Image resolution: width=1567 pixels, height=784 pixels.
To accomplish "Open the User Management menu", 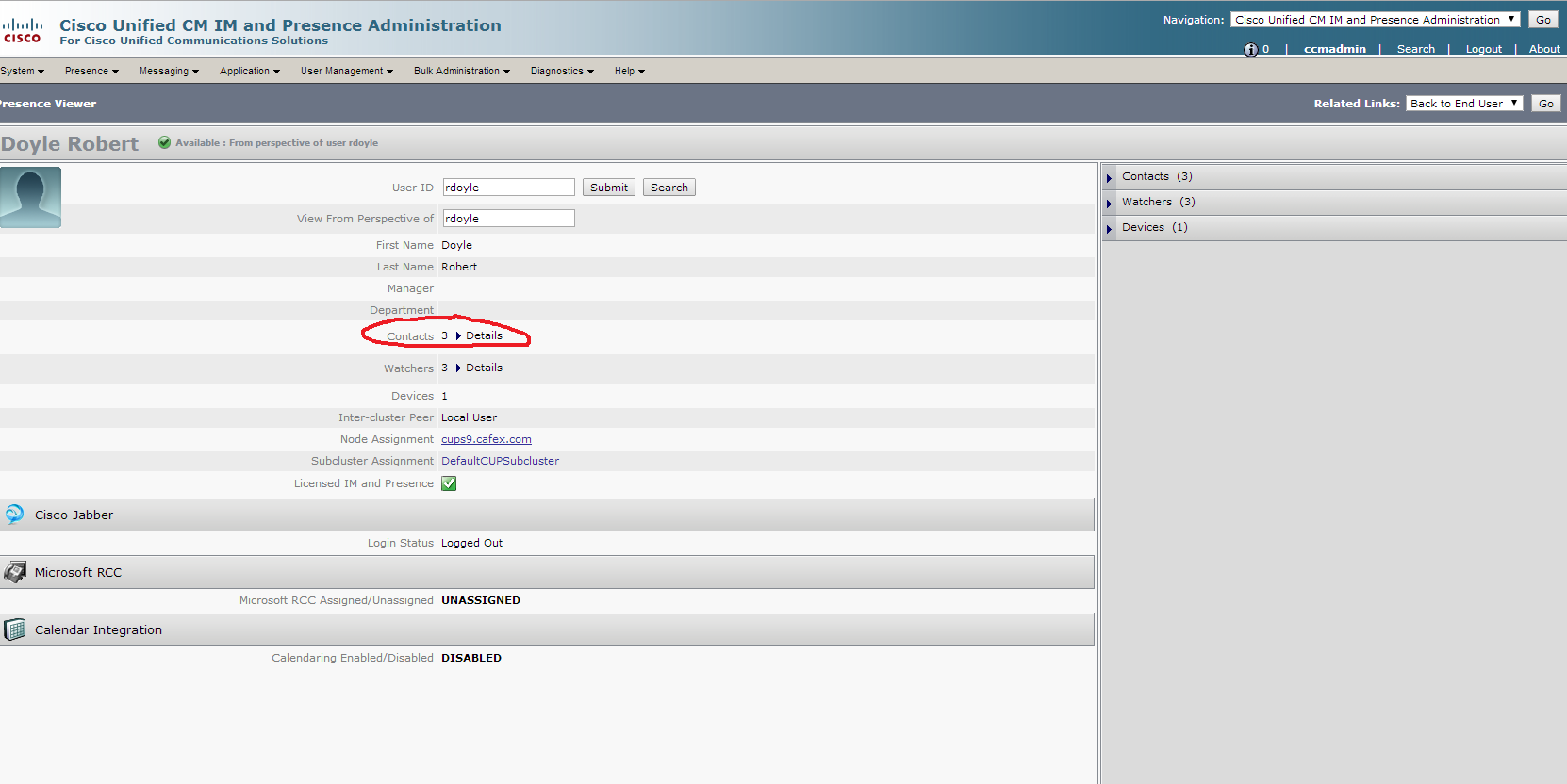I will (347, 71).
